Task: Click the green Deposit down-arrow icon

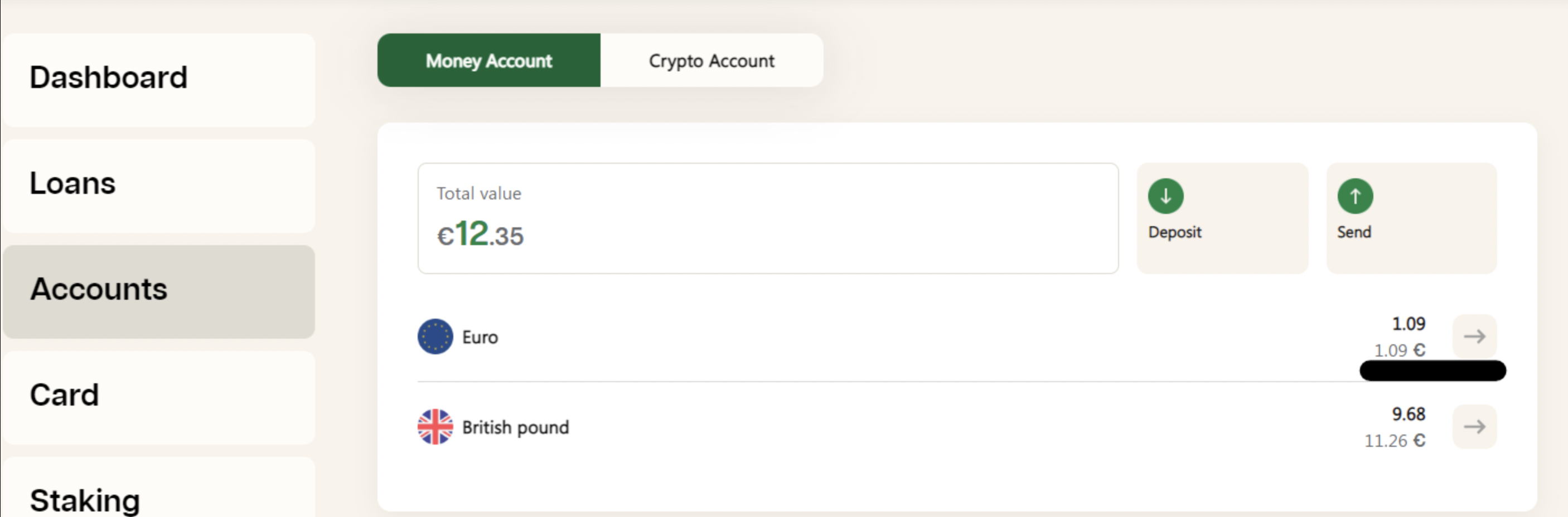Action: point(1165,196)
